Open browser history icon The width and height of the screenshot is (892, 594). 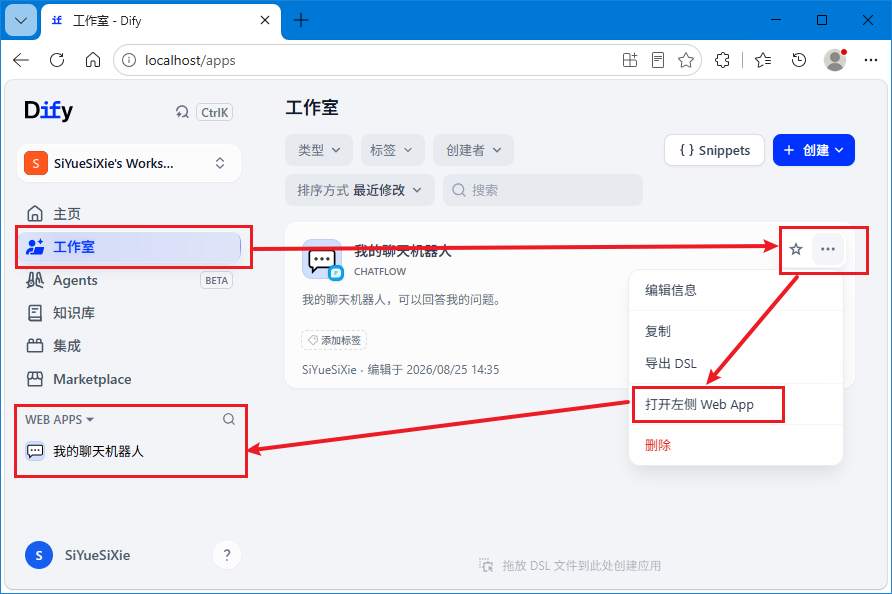click(799, 60)
